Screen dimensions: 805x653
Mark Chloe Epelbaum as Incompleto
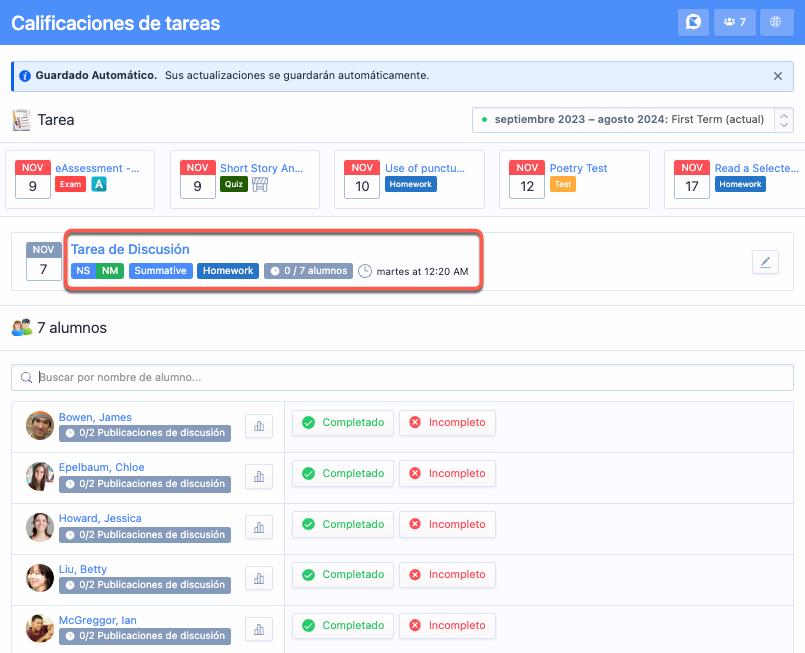tap(447, 474)
